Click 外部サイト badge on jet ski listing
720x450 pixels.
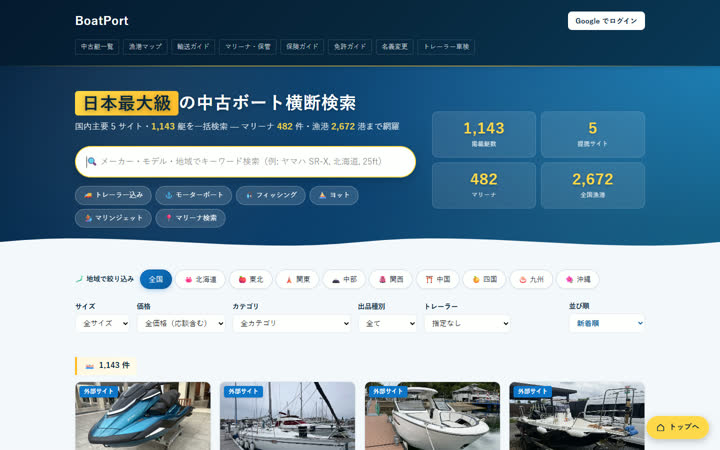[x=98, y=391]
